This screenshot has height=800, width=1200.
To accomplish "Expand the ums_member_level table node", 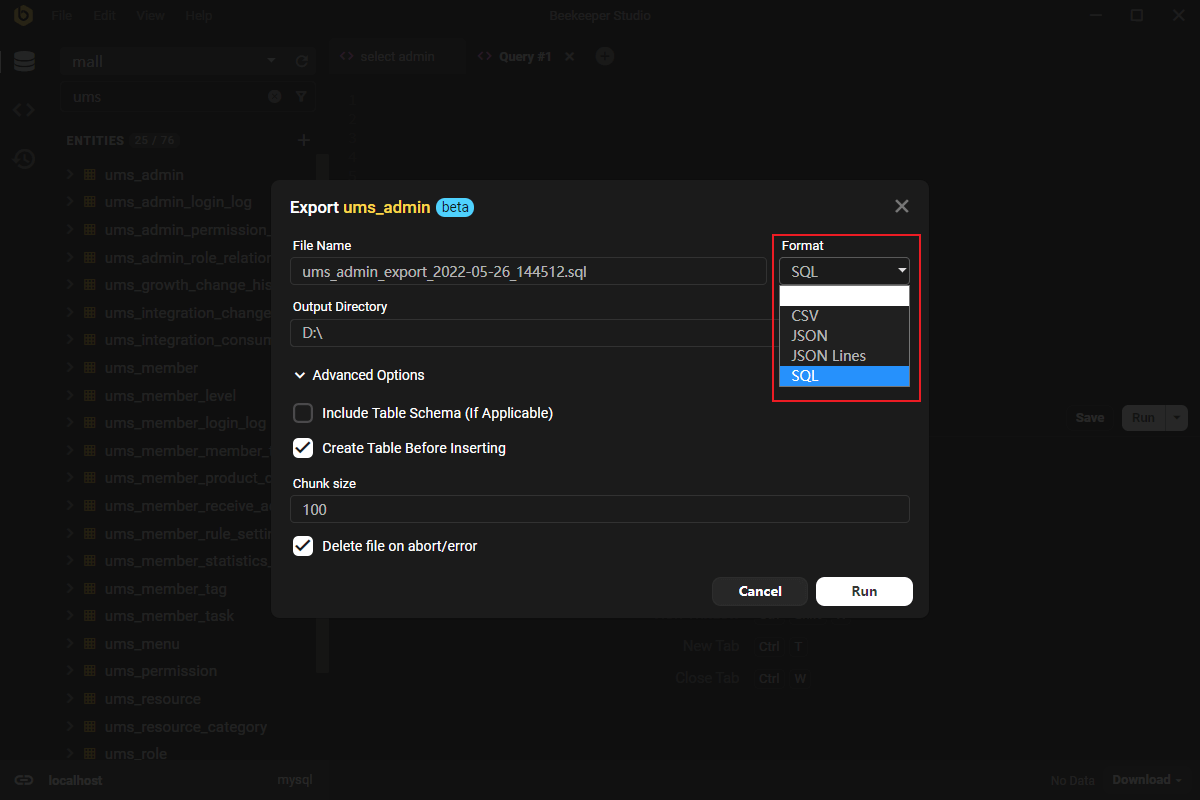I will click(70, 396).
